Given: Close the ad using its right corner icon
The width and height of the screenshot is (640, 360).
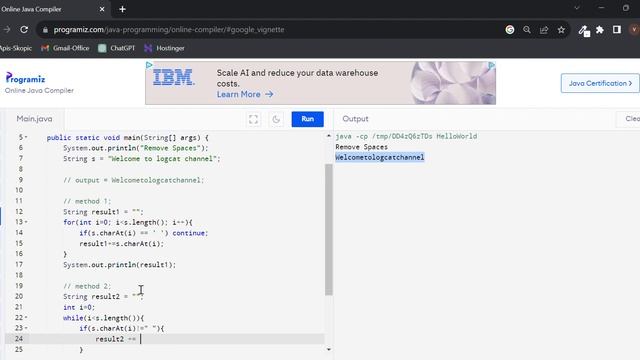Looking at the screenshot, I should click(x=492, y=65).
